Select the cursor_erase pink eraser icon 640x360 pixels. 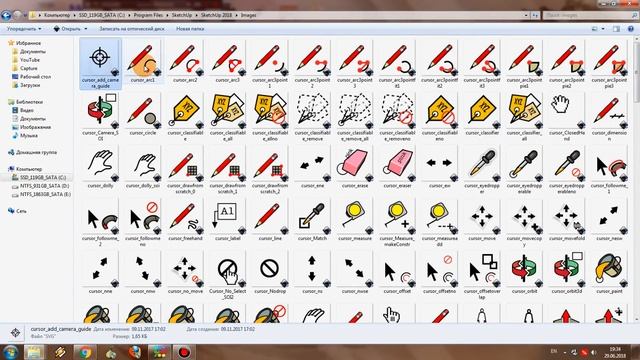tap(355, 164)
